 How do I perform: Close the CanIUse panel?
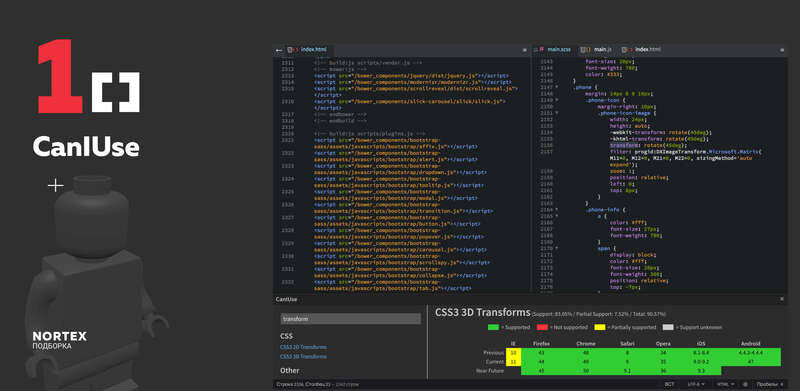(x=782, y=299)
